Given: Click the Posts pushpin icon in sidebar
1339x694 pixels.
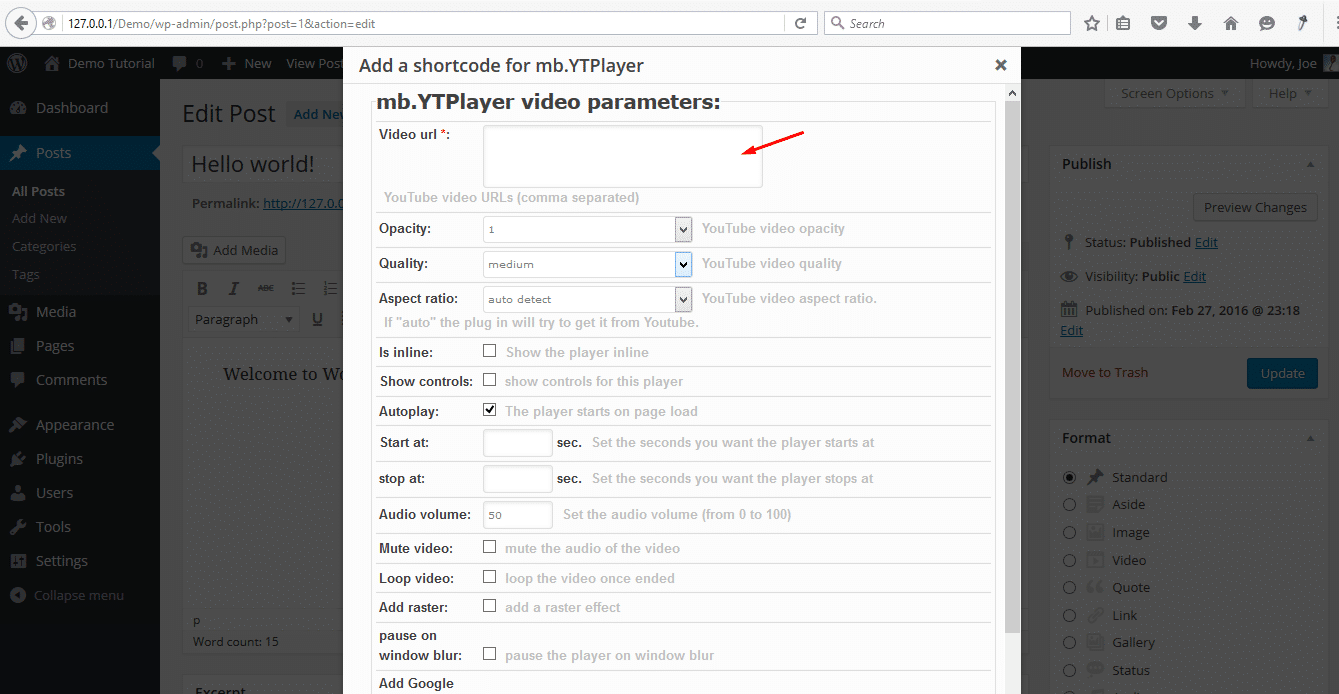Looking at the screenshot, I should pyautogui.click(x=18, y=153).
